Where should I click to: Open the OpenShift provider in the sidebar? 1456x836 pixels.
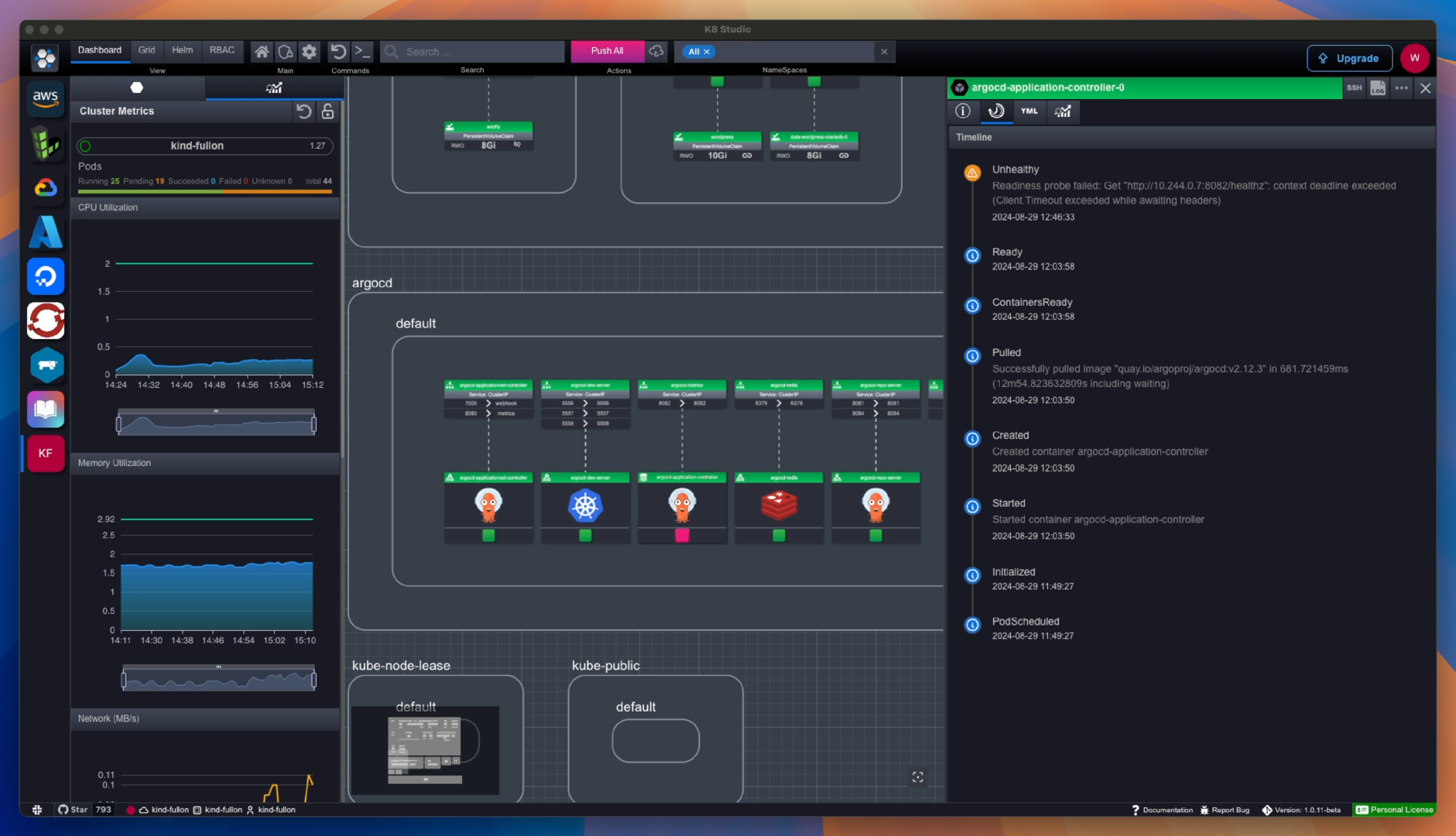coord(45,320)
